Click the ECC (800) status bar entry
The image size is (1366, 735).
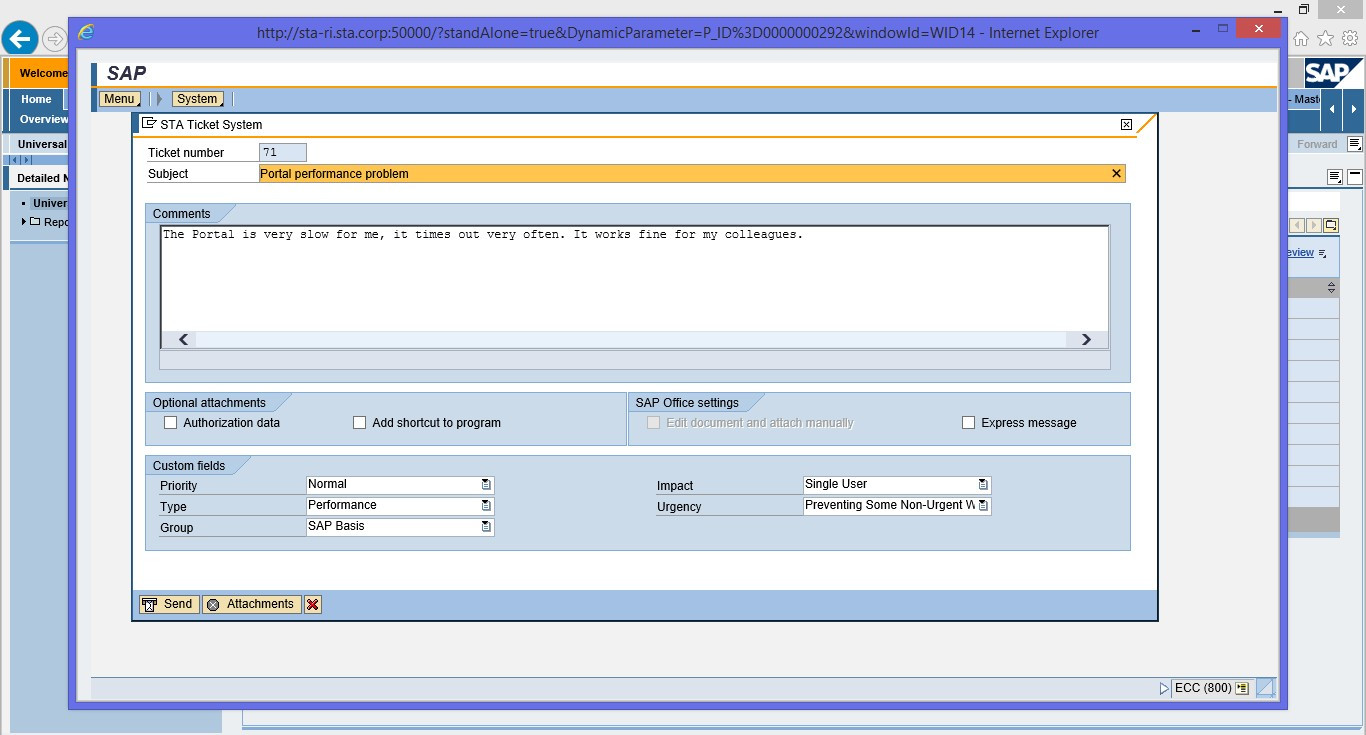pos(1203,688)
